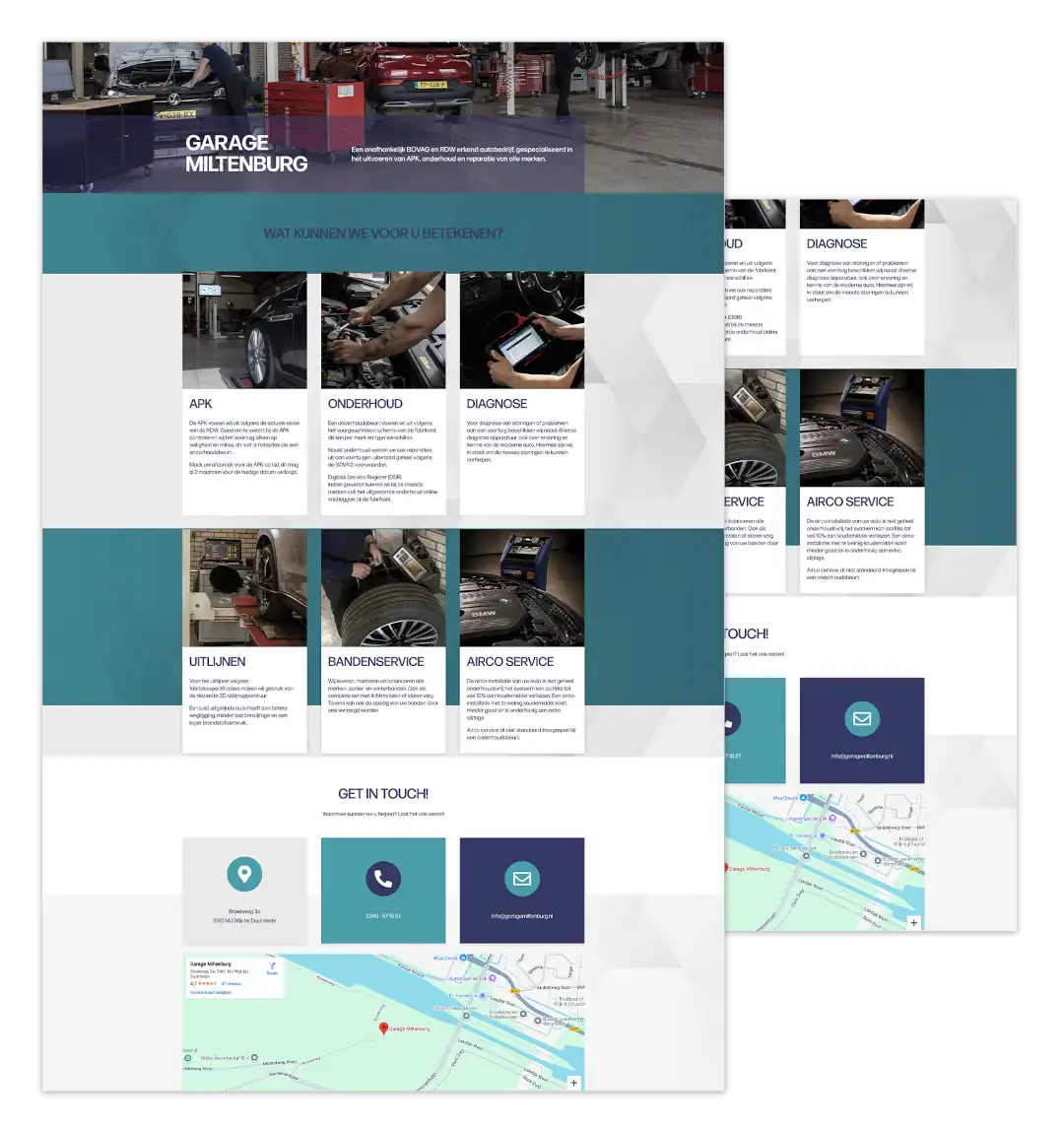
Task: Click the wheel alignment photo above UITLIJNEN
Action: pyautogui.click(x=244, y=588)
